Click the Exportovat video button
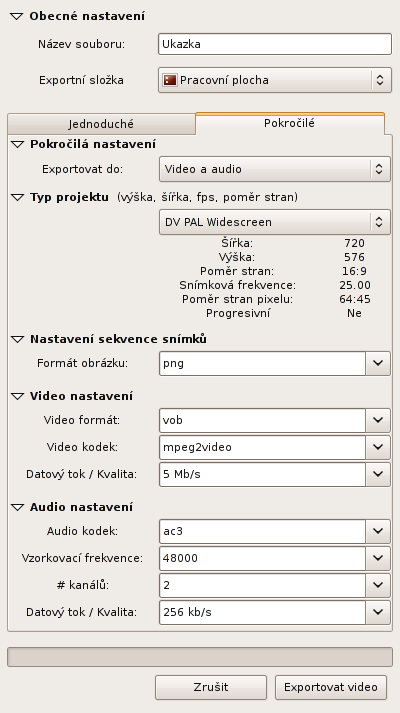This screenshot has width=400, height=713. point(331,687)
